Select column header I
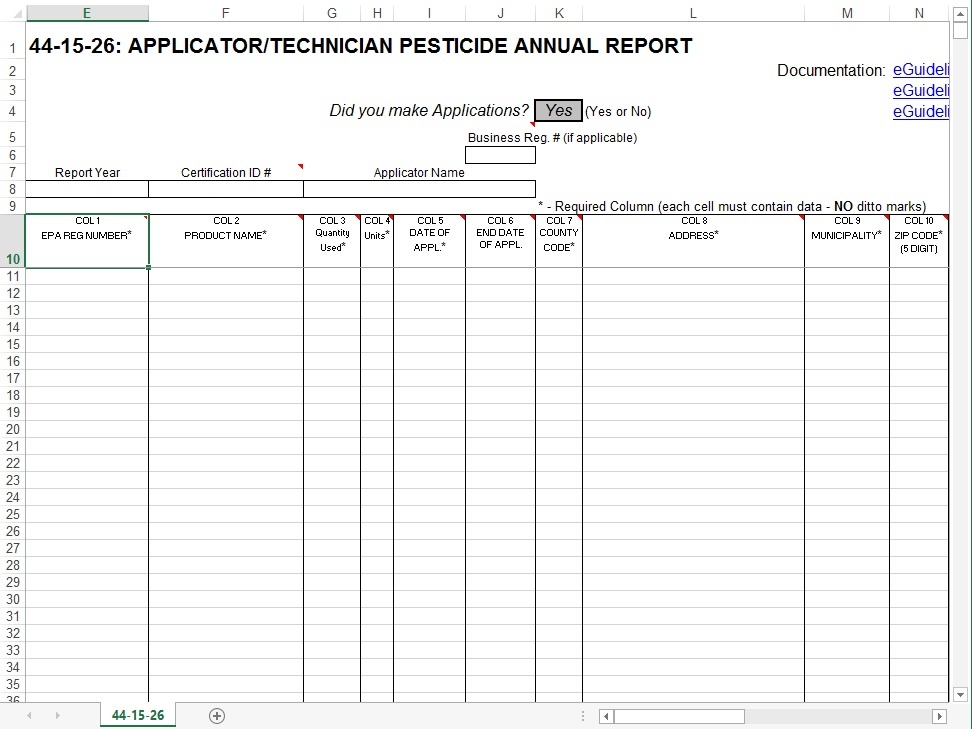The width and height of the screenshot is (972, 729). click(x=429, y=13)
